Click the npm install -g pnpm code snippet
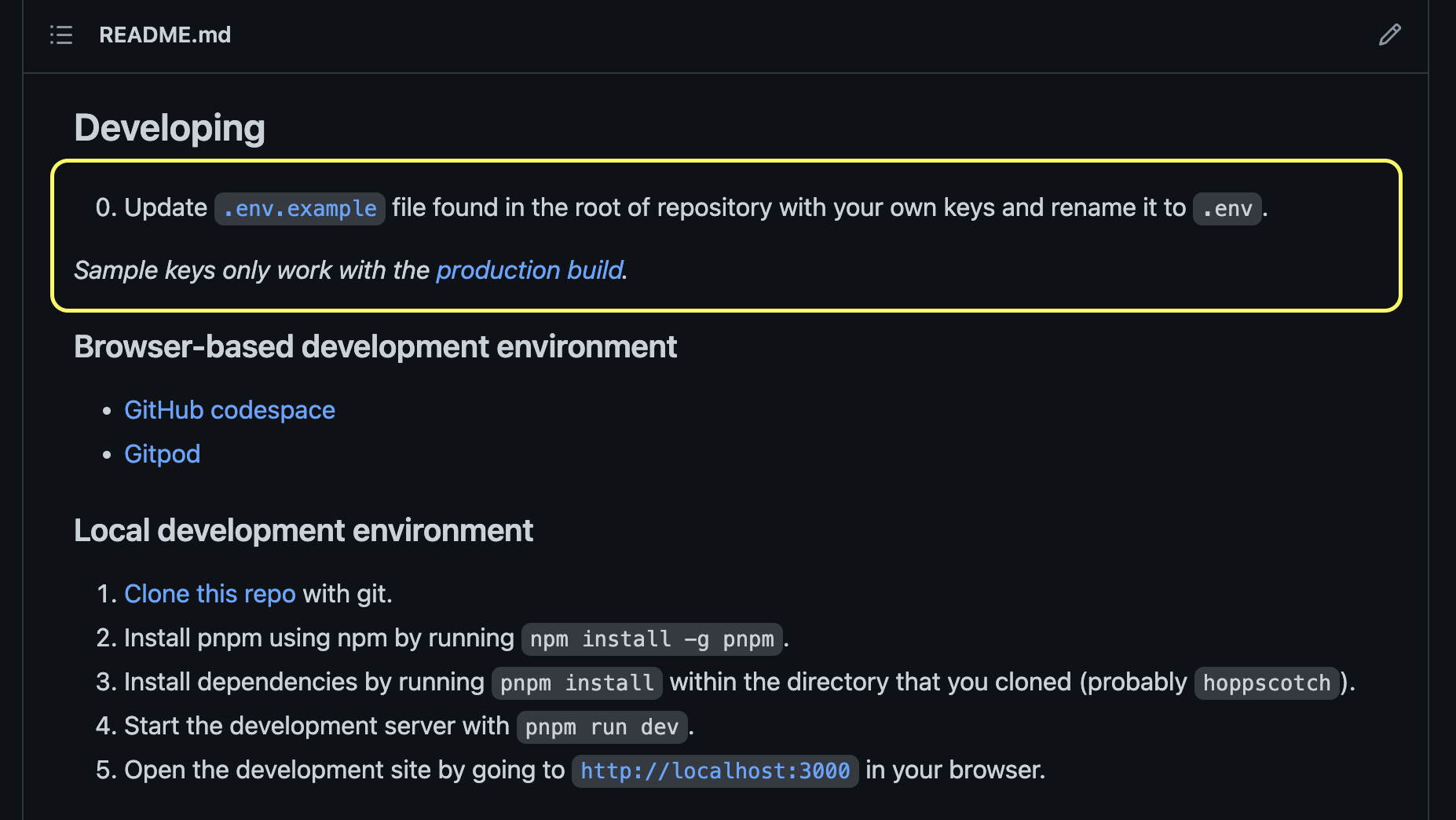Image resolution: width=1456 pixels, height=820 pixels. click(x=652, y=639)
